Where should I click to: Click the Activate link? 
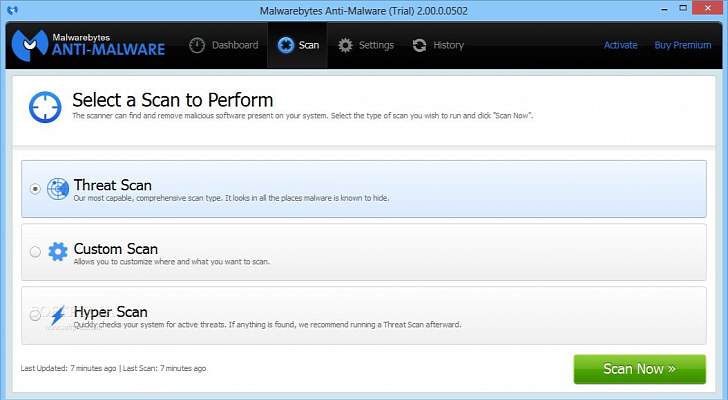point(620,45)
